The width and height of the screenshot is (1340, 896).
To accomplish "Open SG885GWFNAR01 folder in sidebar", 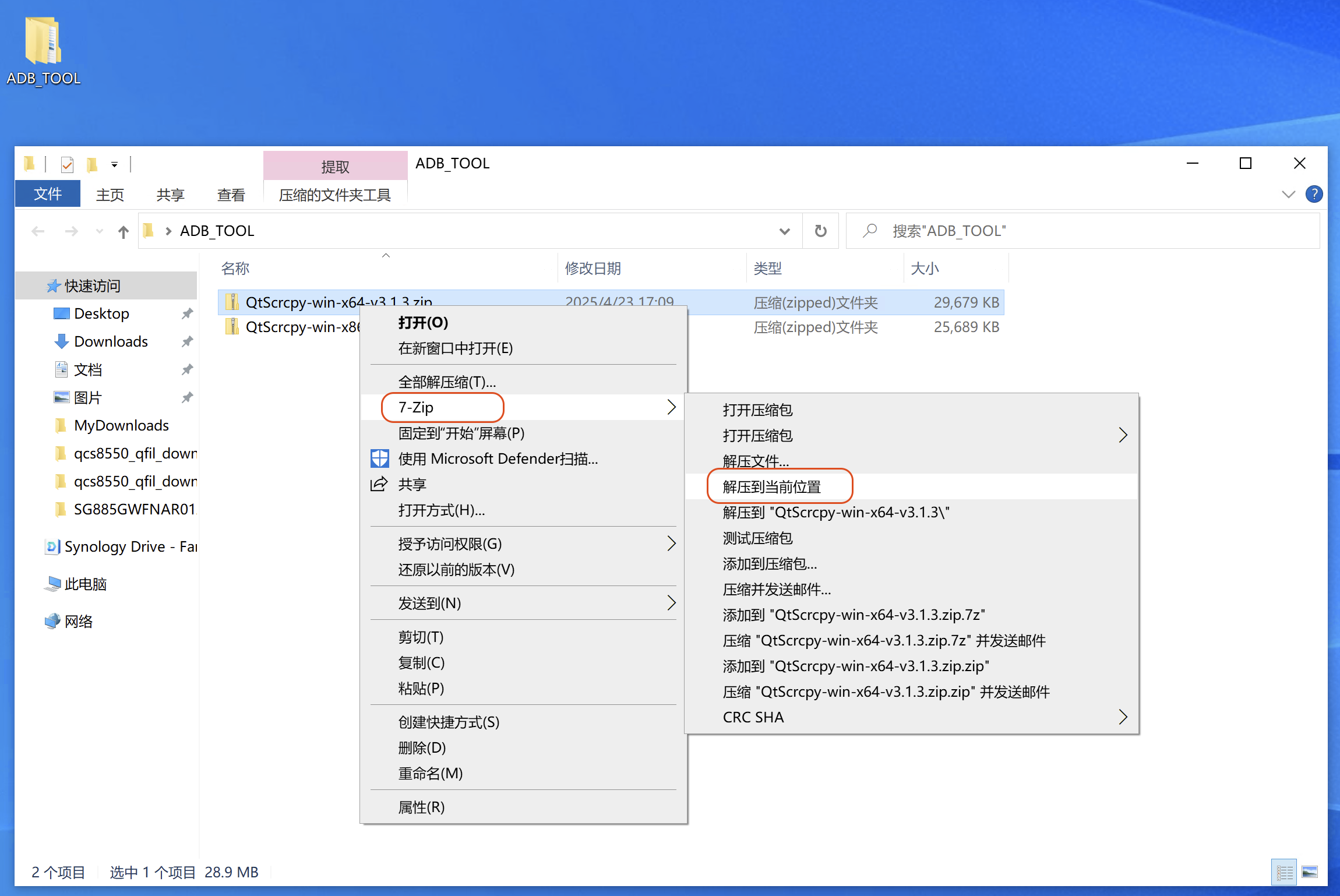I will (x=135, y=509).
